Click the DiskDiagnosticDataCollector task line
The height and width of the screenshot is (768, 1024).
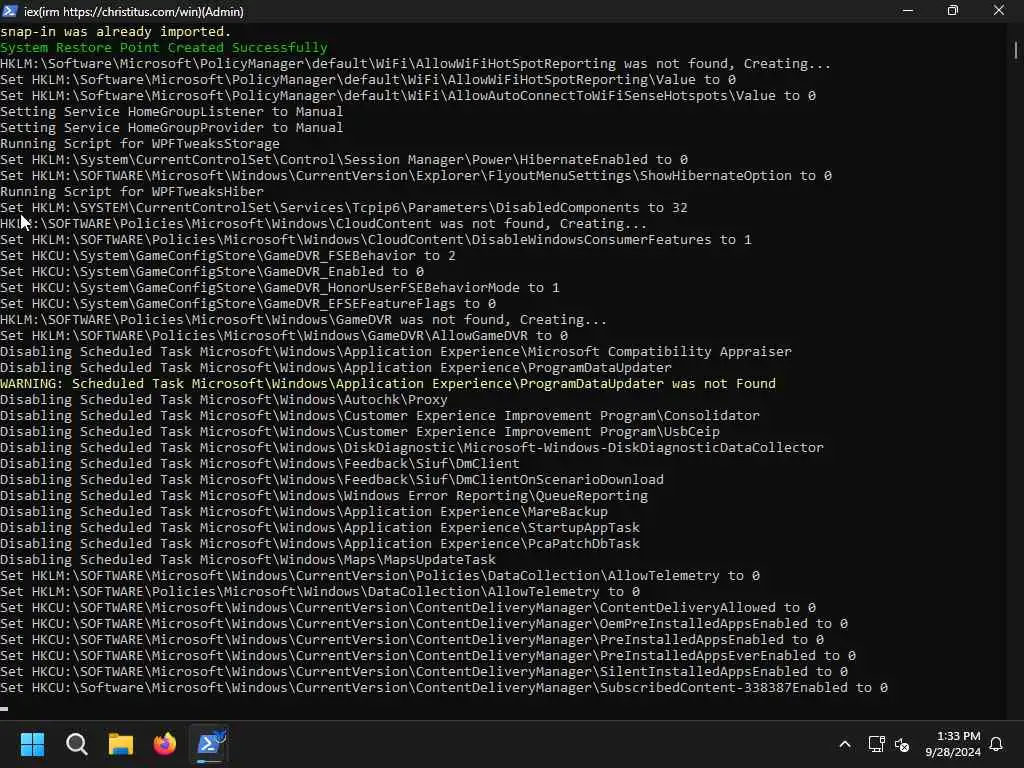tap(412, 447)
